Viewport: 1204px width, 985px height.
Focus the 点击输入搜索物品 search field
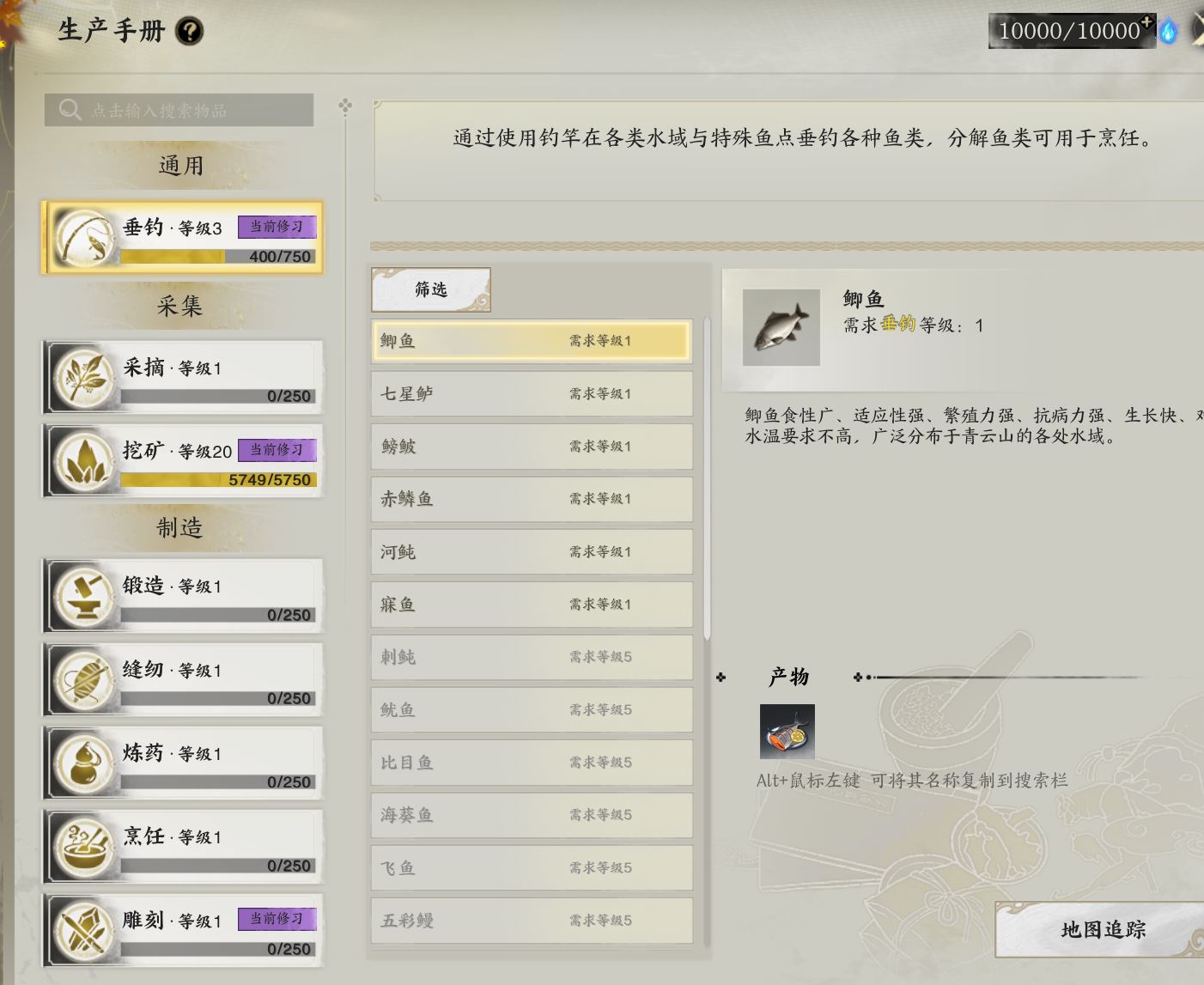tap(179, 110)
